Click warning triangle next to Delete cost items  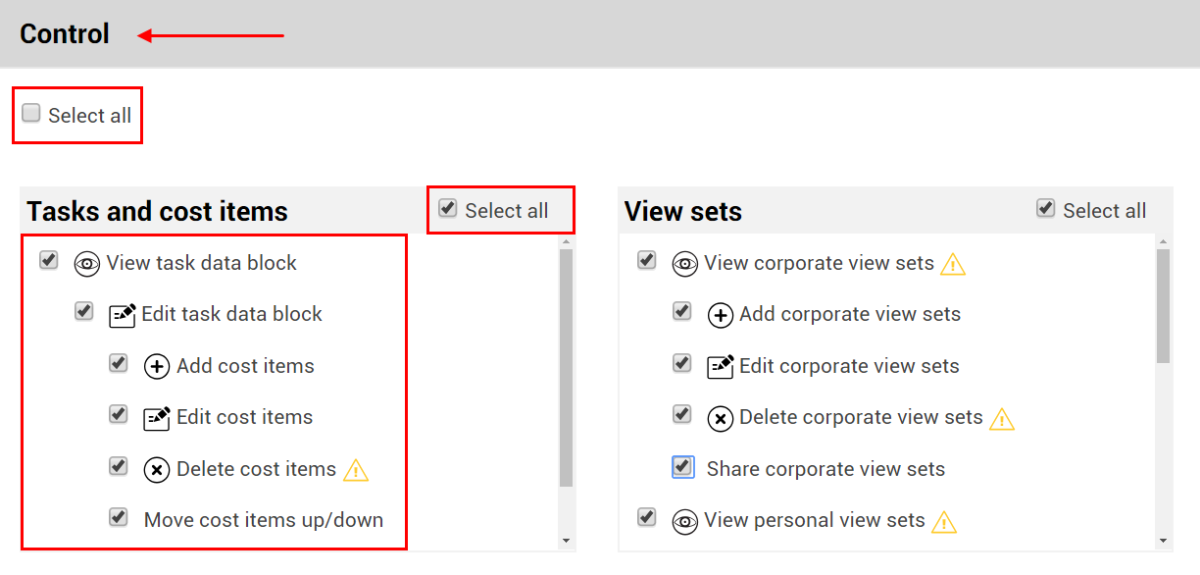356,470
